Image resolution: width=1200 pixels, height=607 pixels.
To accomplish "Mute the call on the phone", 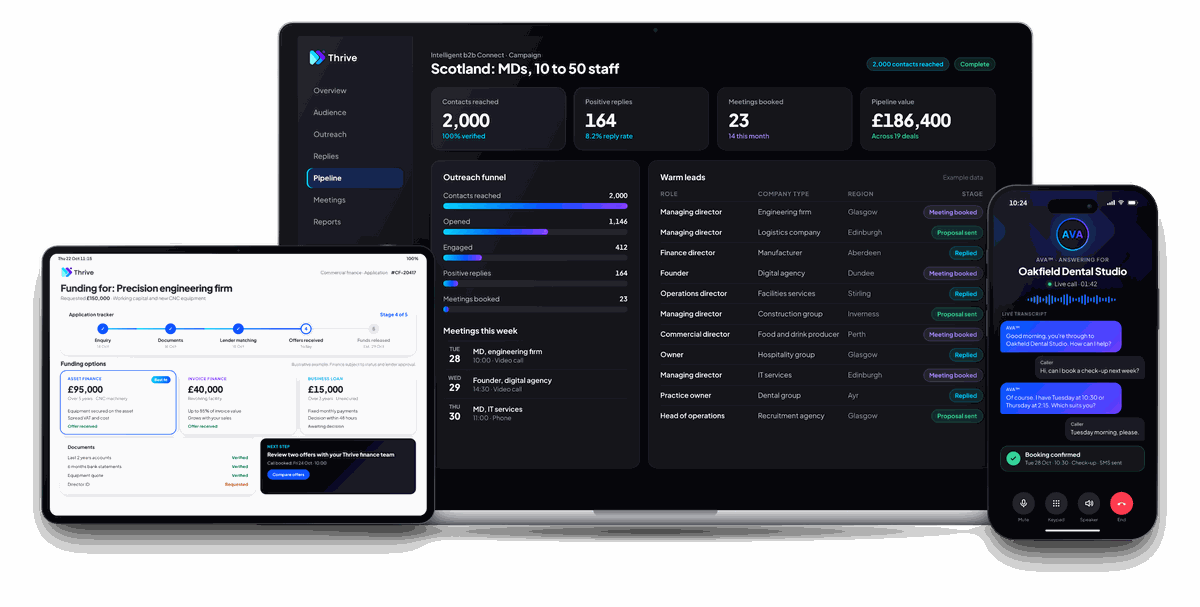I will [1022, 504].
